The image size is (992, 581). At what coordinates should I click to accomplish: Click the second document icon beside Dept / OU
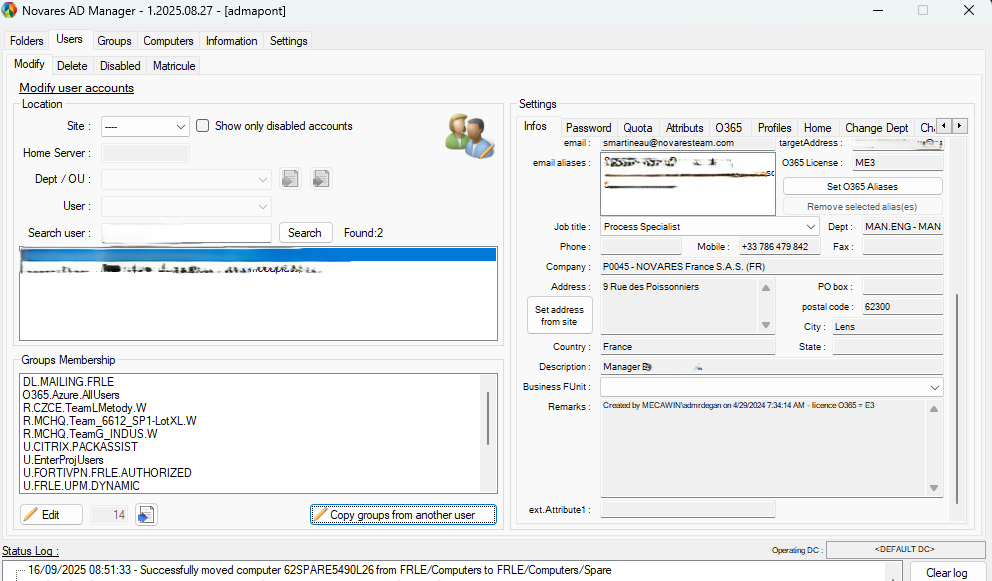(x=320, y=179)
